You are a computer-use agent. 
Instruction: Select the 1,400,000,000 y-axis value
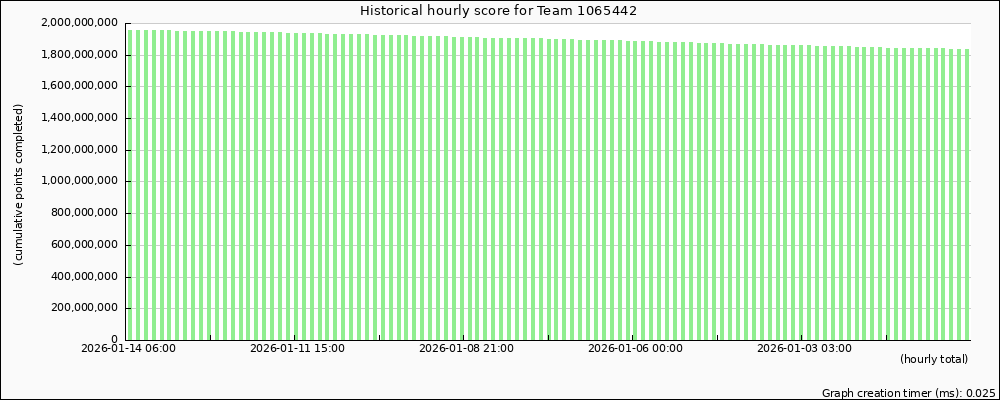pyautogui.click(x=80, y=118)
